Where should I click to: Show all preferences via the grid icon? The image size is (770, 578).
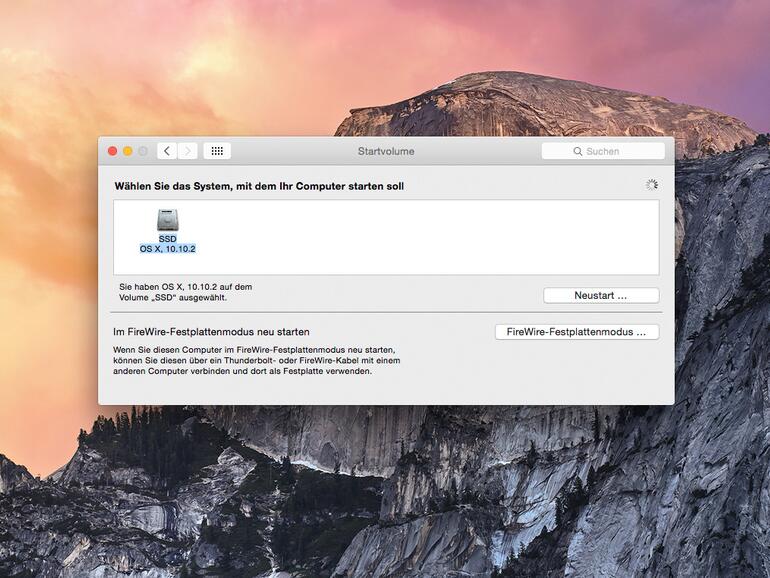click(x=217, y=151)
